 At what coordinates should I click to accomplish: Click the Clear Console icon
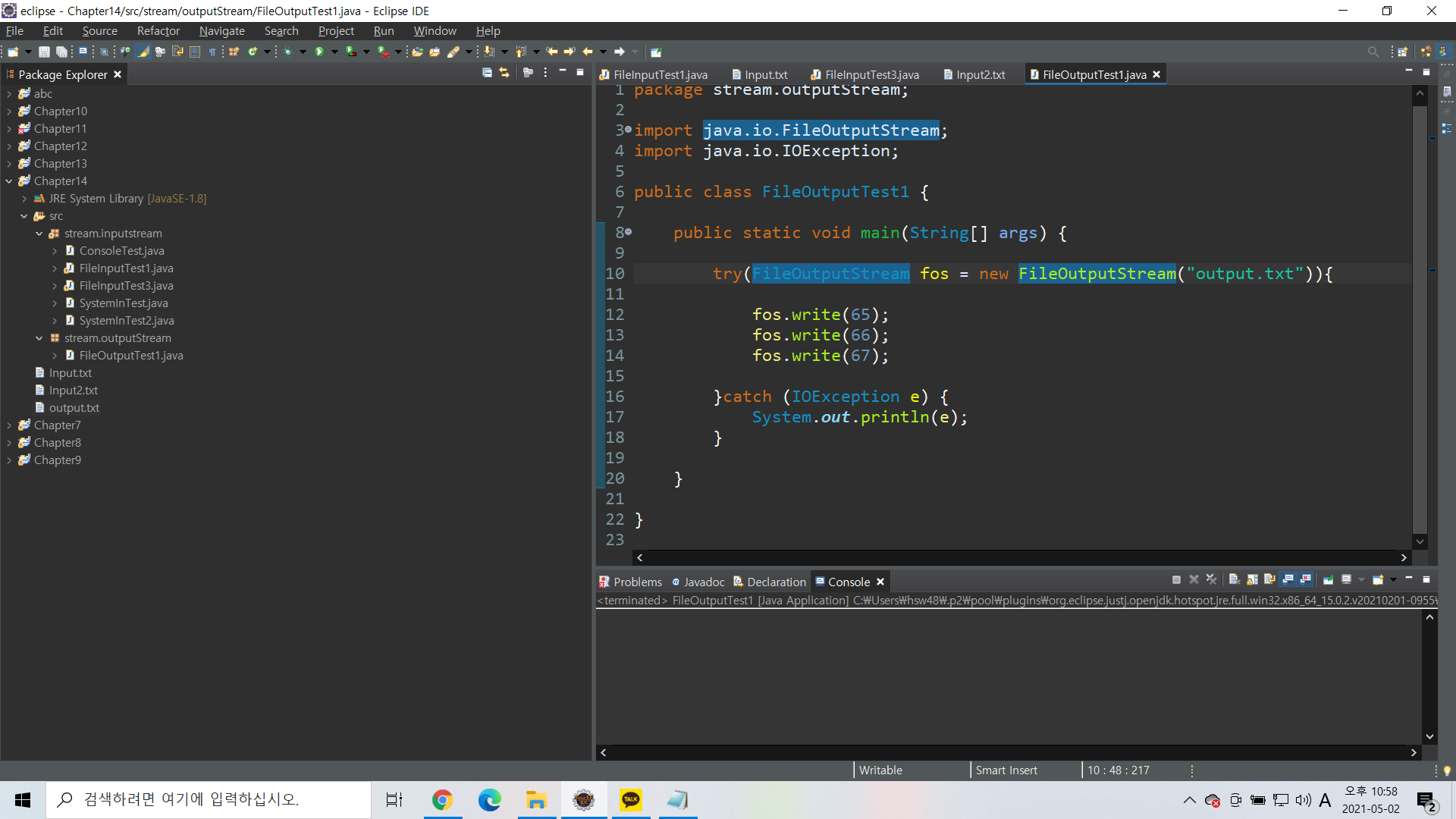(x=1234, y=579)
